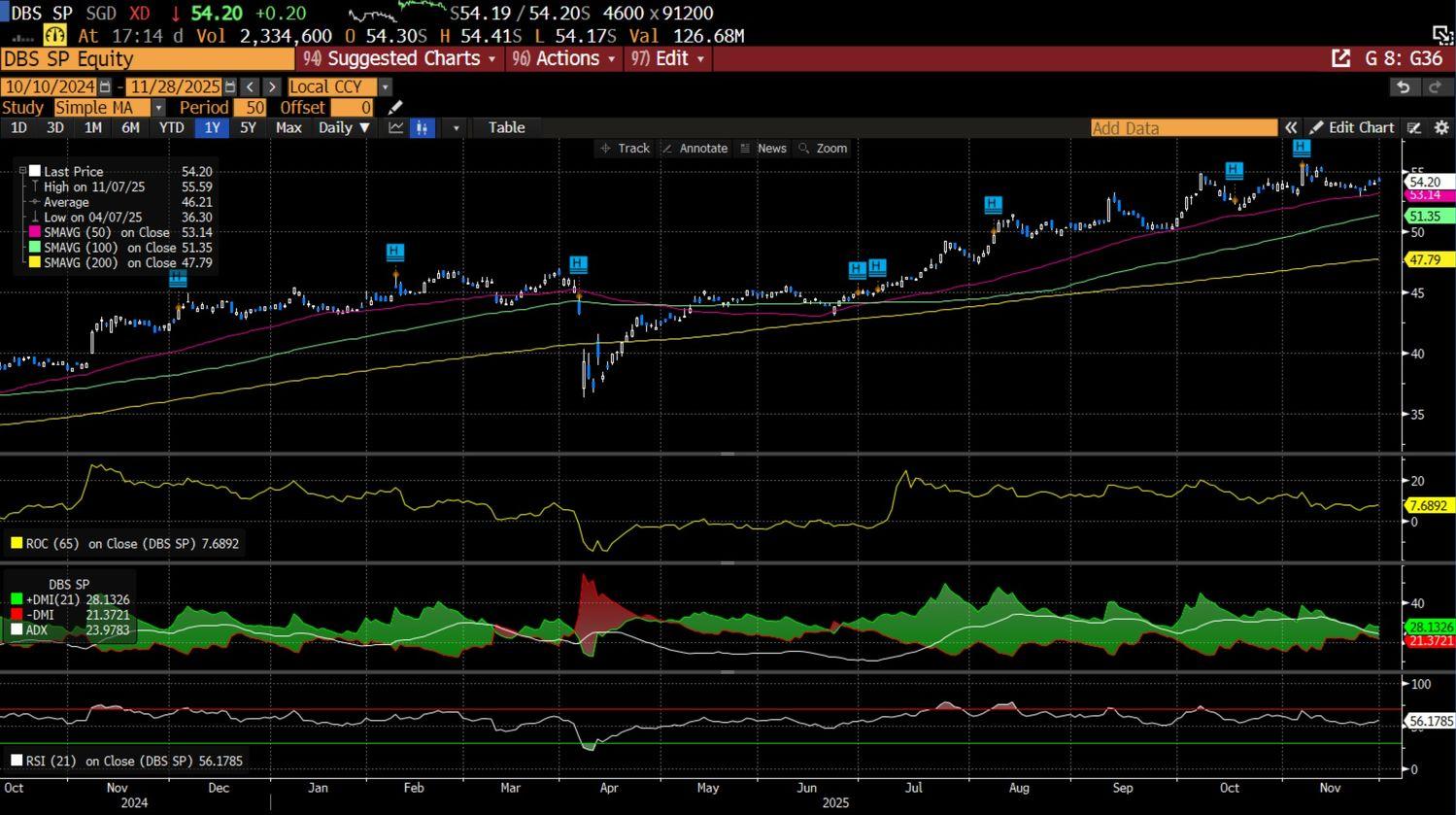Screen dimensions: 1456x815
Task: Click the Add Data input field
Action: pos(1182,128)
